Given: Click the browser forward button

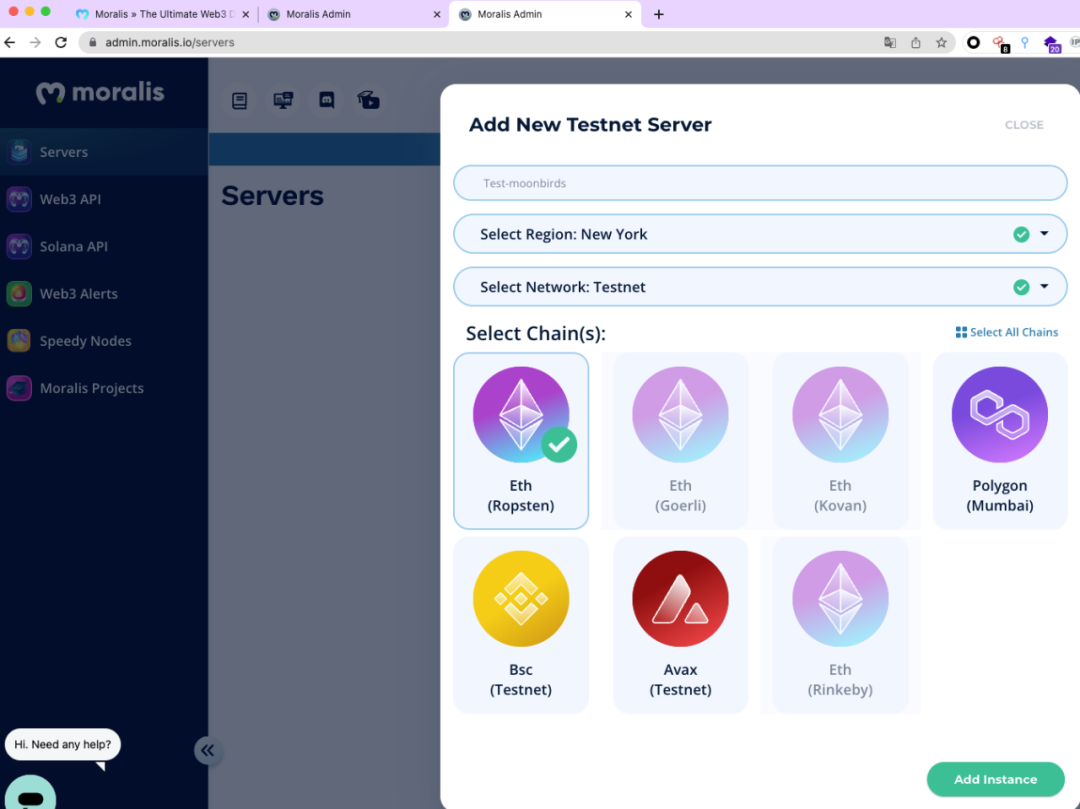Looking at the screenshot, I should [x=35, y=42].
